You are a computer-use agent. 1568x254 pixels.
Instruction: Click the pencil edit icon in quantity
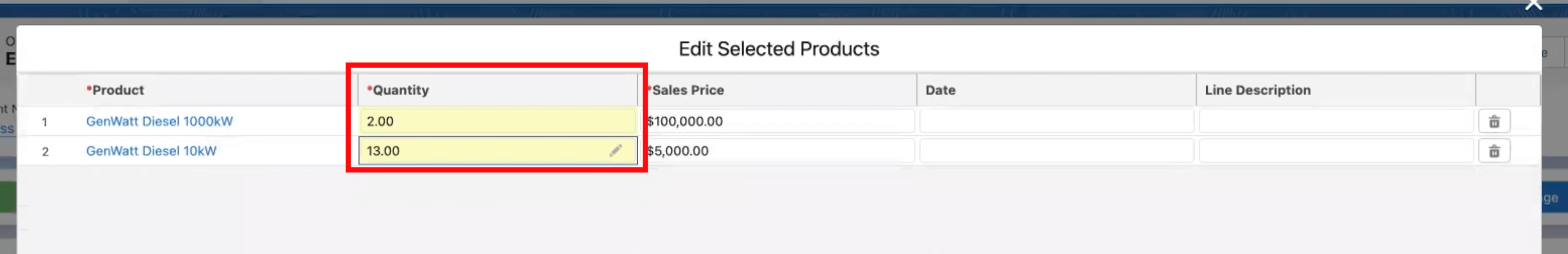pyautogui.click(x=616, y=151)
